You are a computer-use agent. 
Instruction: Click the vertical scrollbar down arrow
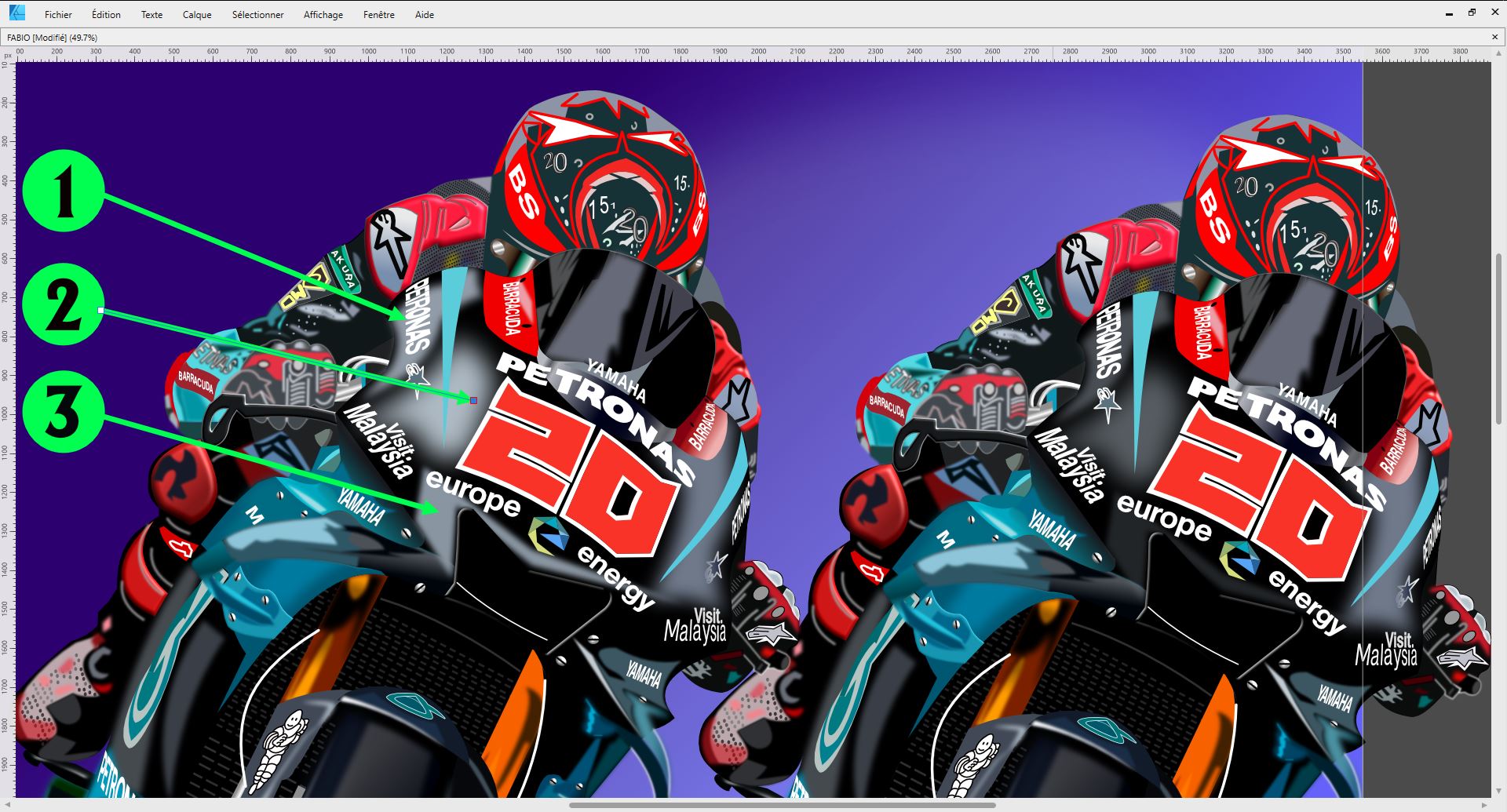tap(1498, 791)
